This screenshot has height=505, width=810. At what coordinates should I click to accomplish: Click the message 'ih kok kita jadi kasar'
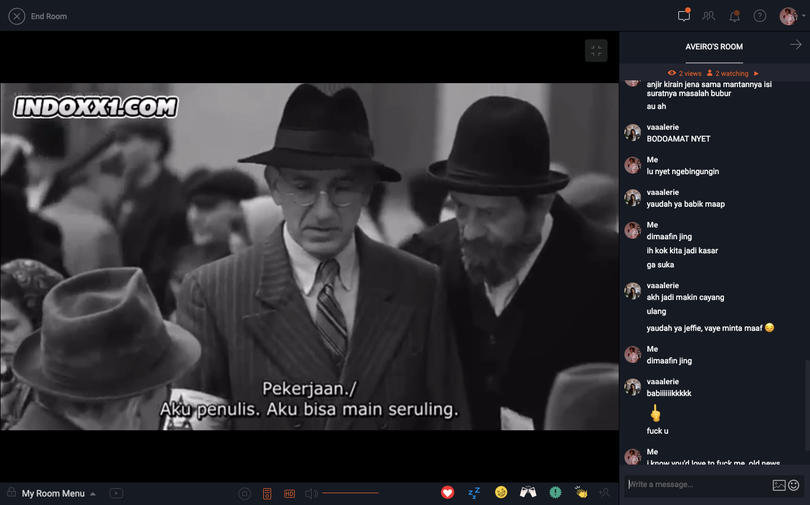pyautogui.click(x=682, y=250)
